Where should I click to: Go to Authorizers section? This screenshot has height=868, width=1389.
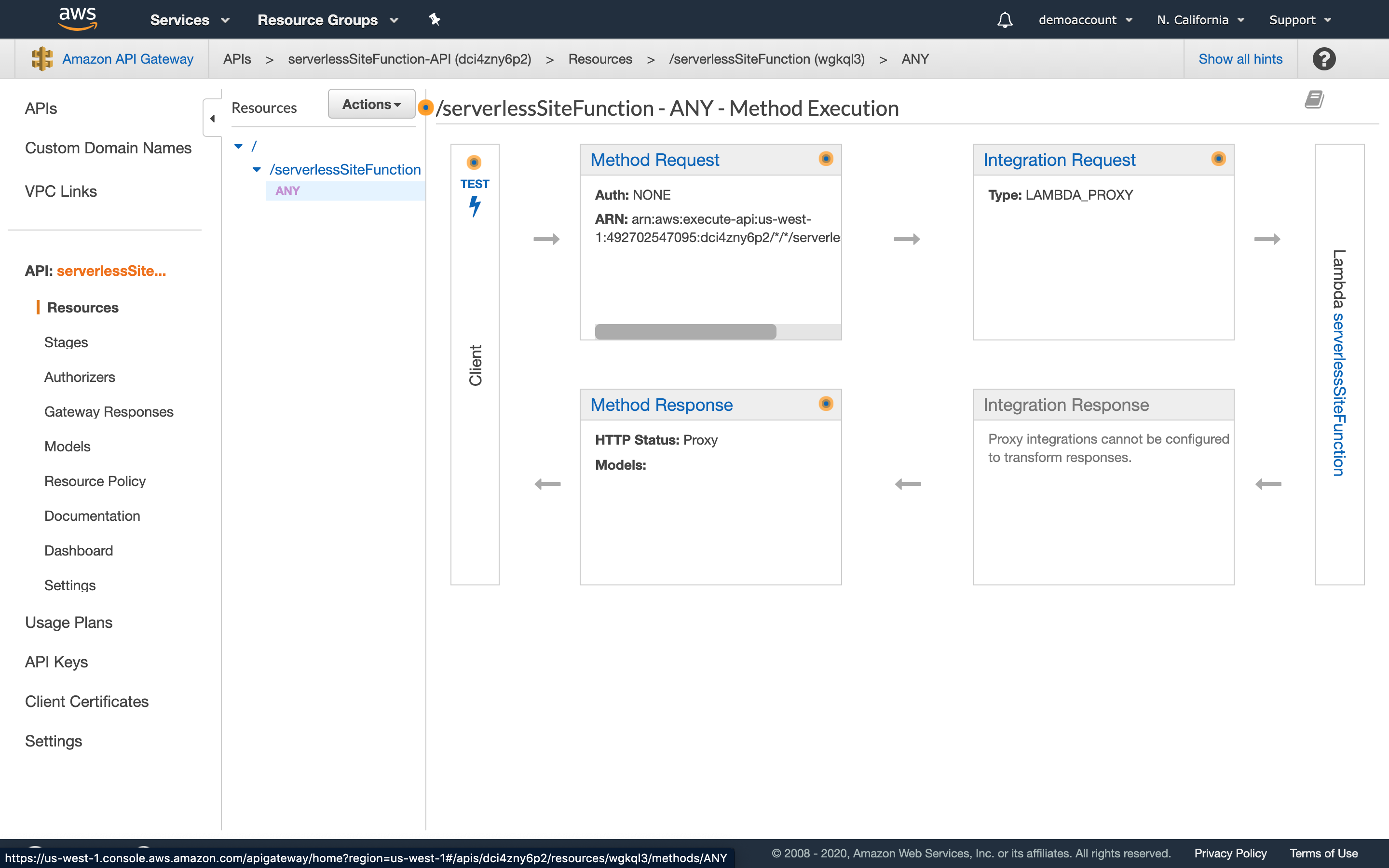tap(80, 377)
